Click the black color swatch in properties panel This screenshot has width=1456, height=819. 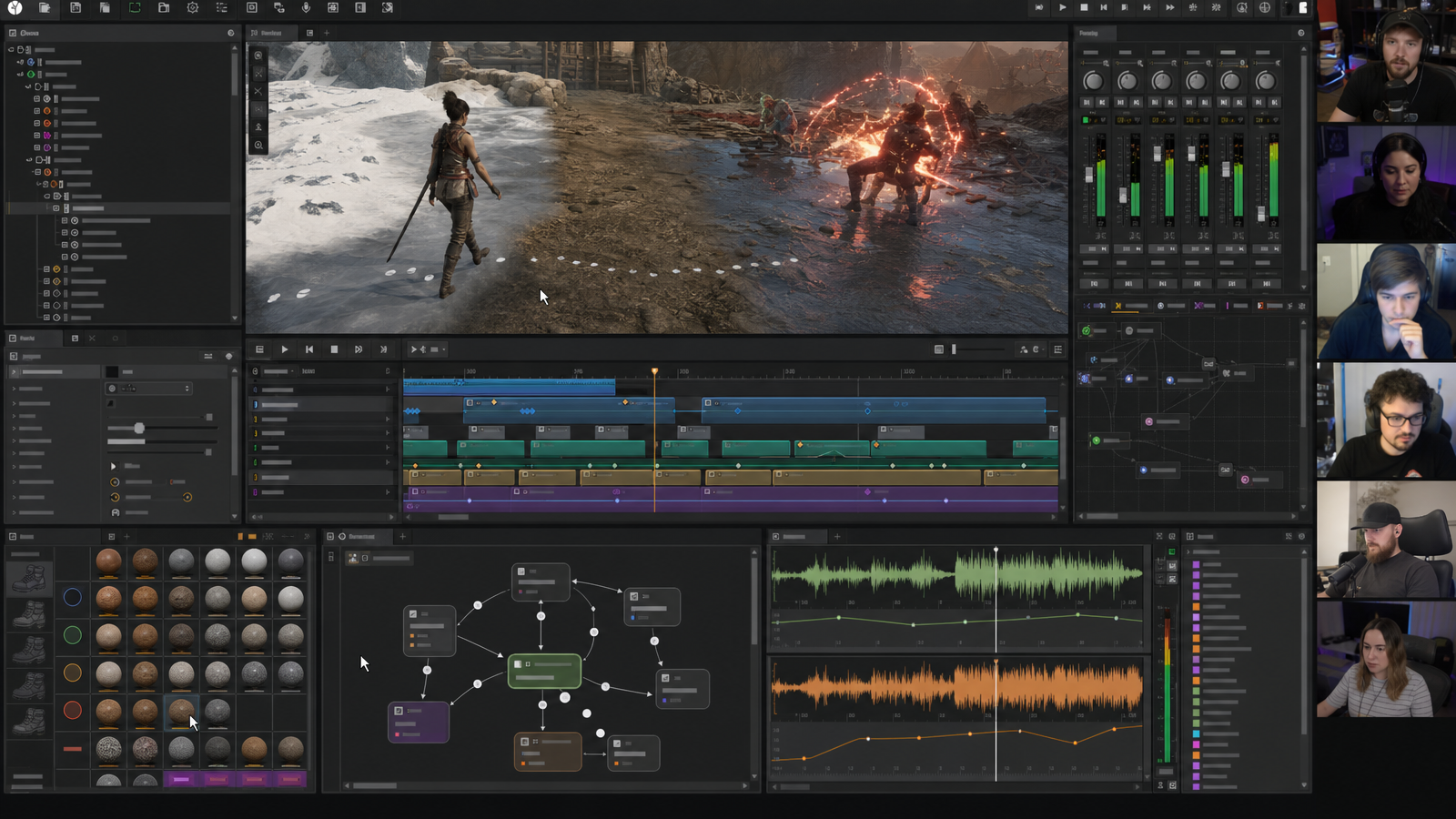click(x=112, y=371)
